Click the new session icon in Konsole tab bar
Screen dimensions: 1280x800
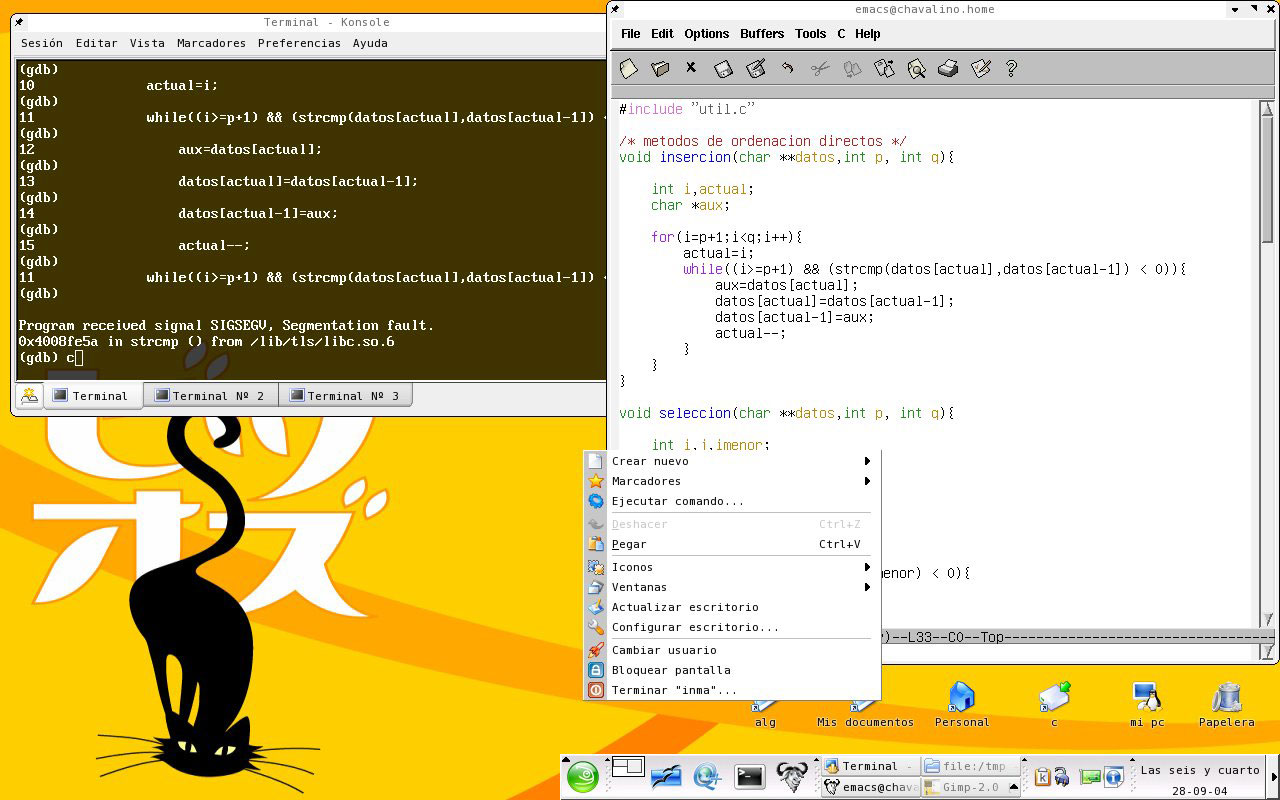[30, 396]
